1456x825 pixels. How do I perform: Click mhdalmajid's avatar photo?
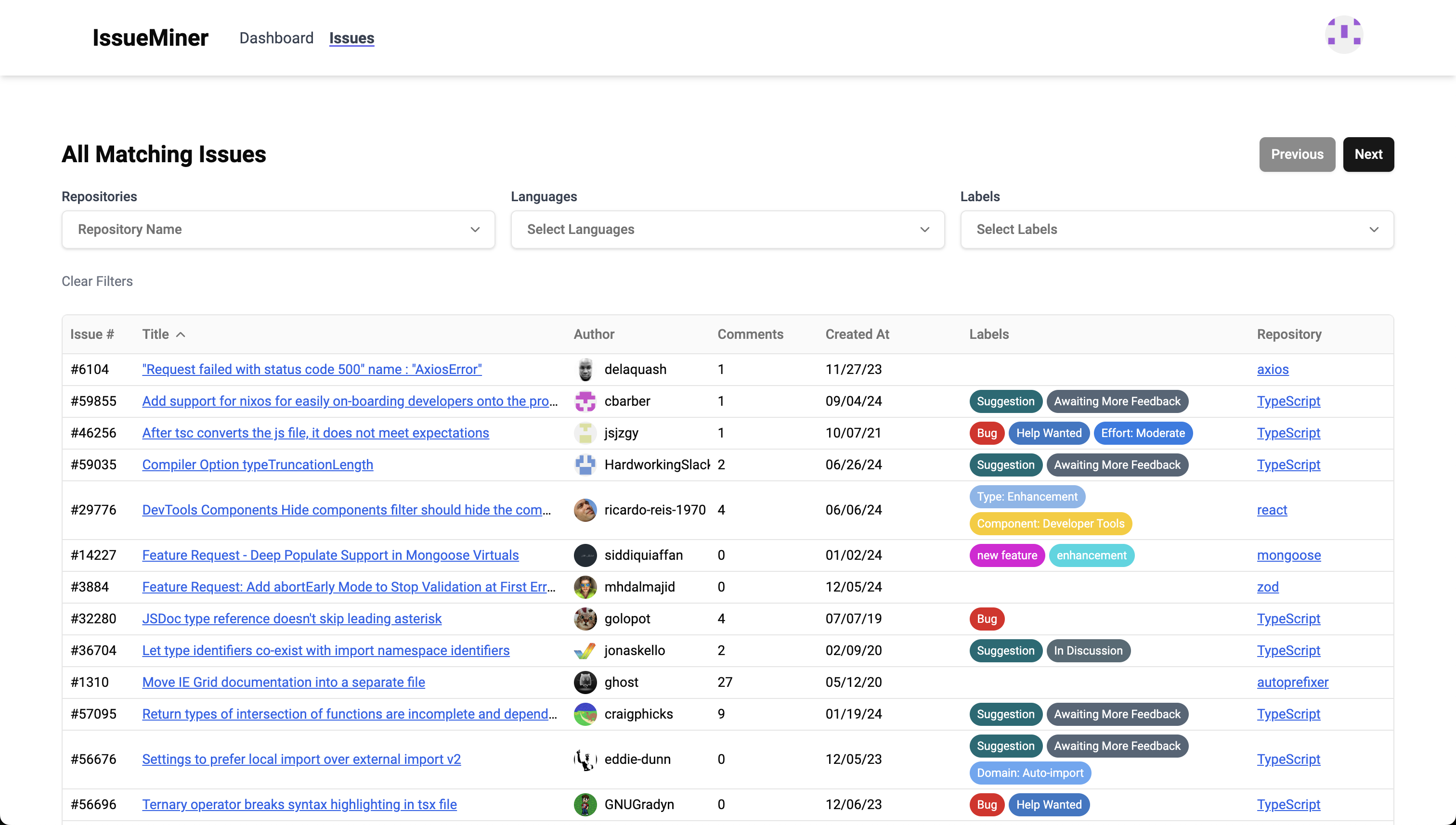point(585,587)
